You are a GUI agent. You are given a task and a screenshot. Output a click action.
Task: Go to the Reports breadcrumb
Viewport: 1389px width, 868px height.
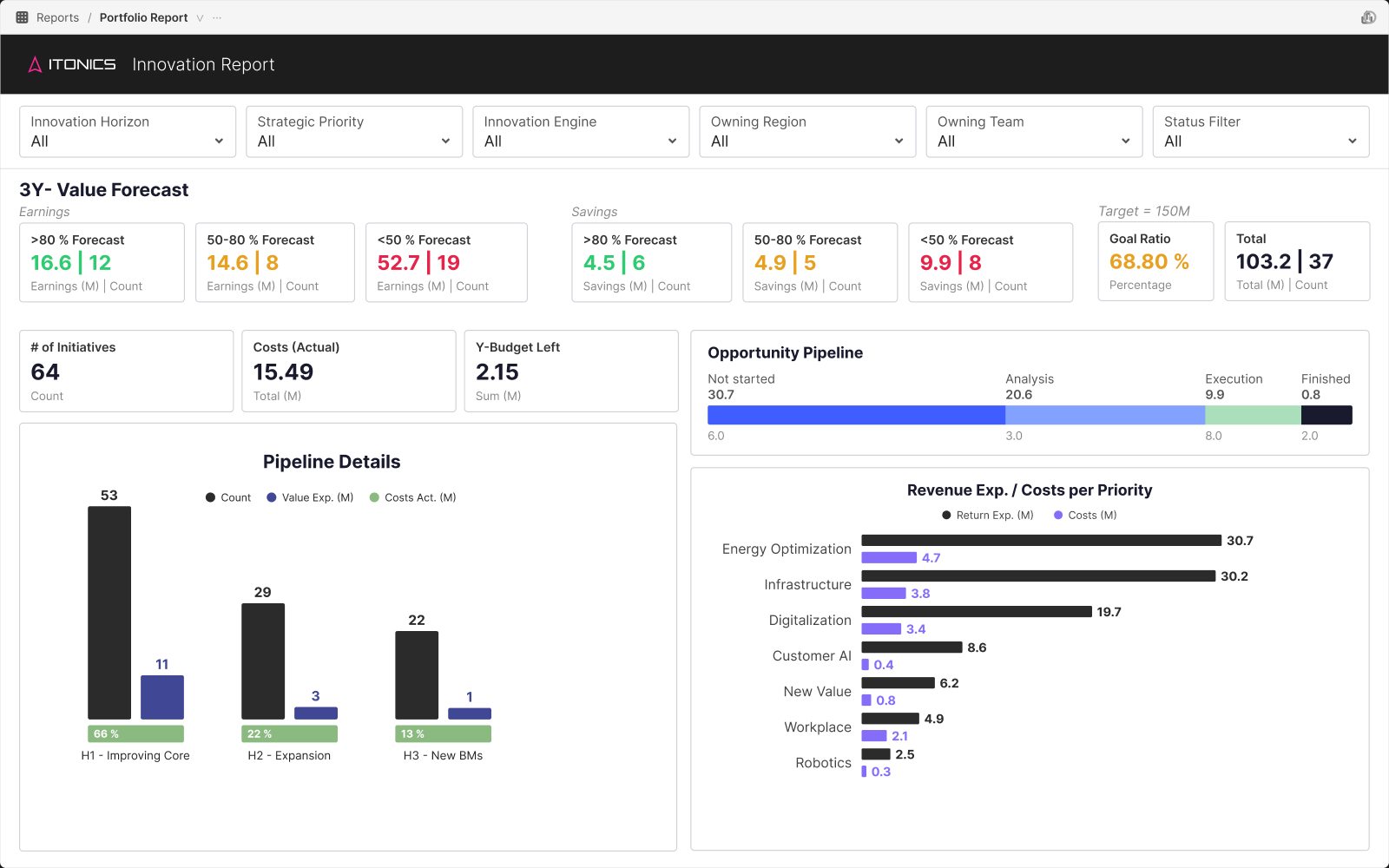click(x=57, y=17)
